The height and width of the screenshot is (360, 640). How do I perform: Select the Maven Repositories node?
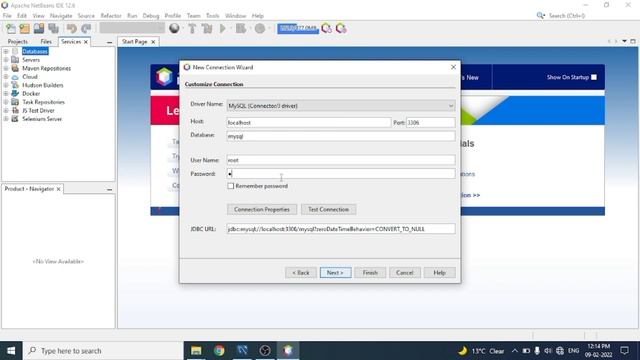point(46,68)
